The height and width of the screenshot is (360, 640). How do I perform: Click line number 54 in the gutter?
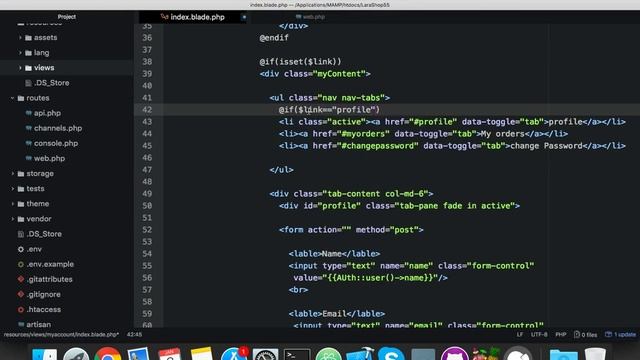click(147, 254)
